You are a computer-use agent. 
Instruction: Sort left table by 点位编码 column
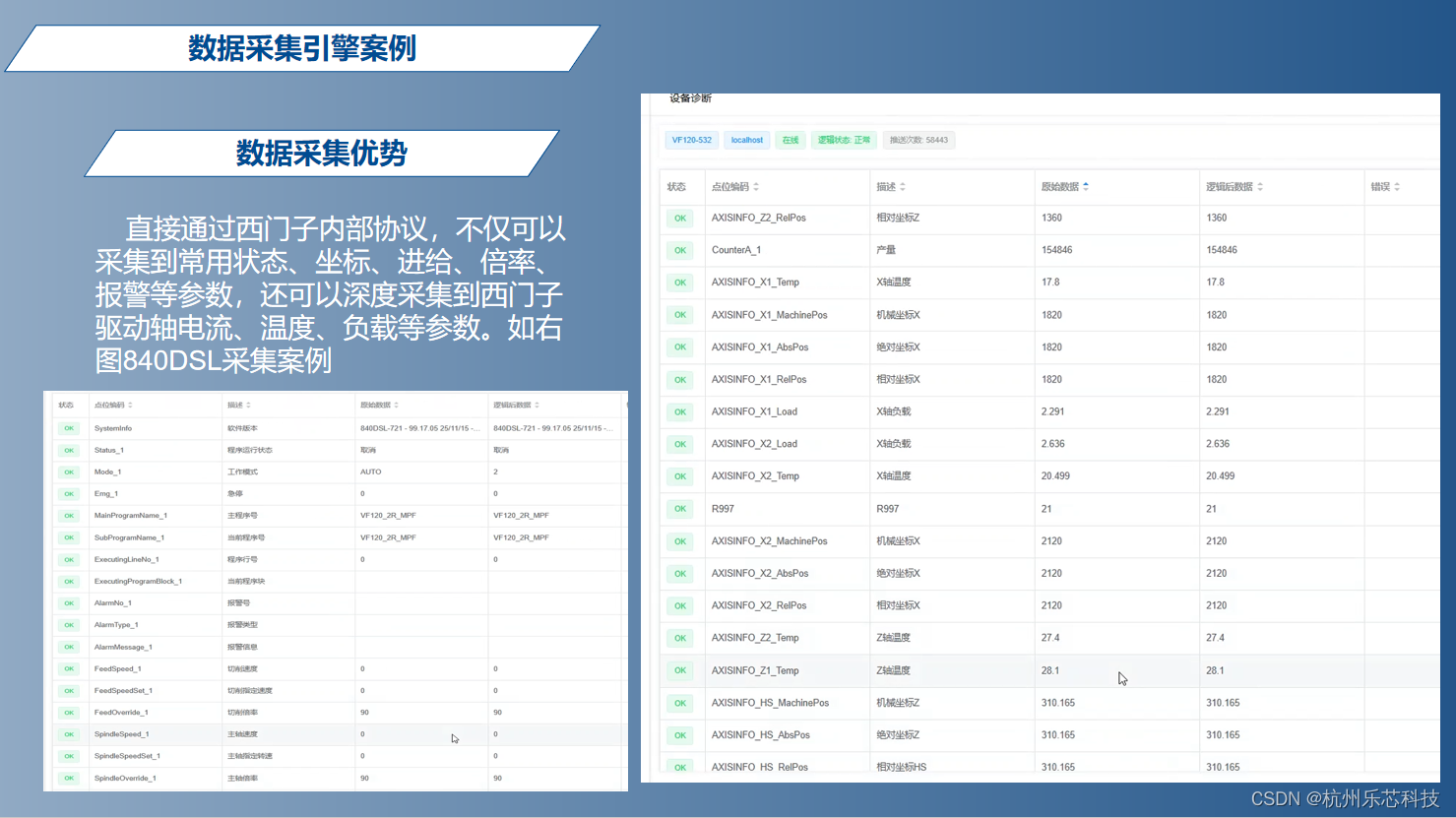coord(130,405)
